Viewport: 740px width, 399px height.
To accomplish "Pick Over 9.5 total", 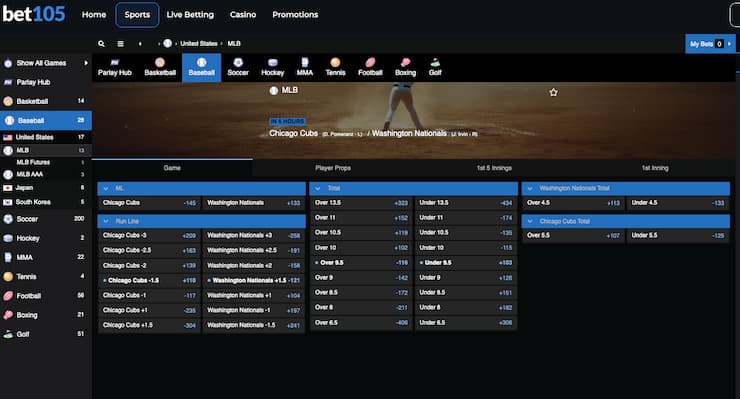I will tap(362, 263).
